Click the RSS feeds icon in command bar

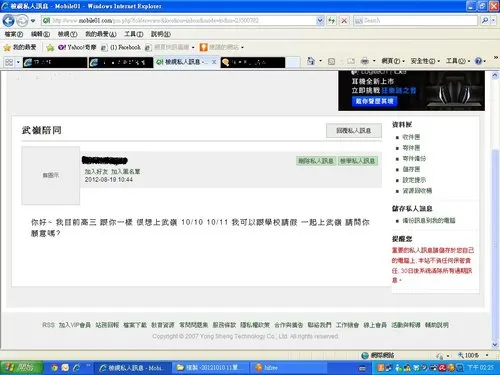(332, 61)
